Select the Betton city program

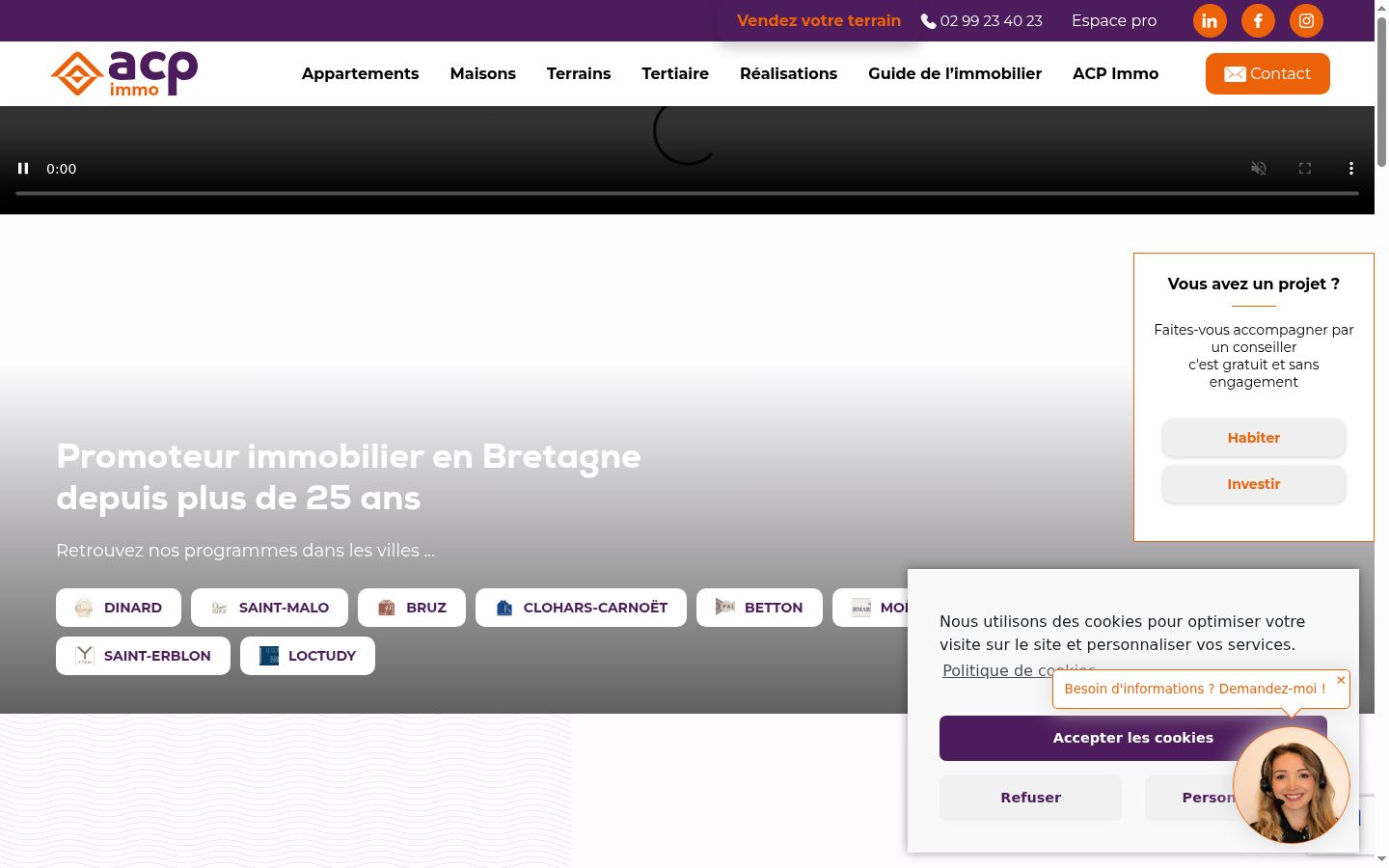tap(759, 608)
